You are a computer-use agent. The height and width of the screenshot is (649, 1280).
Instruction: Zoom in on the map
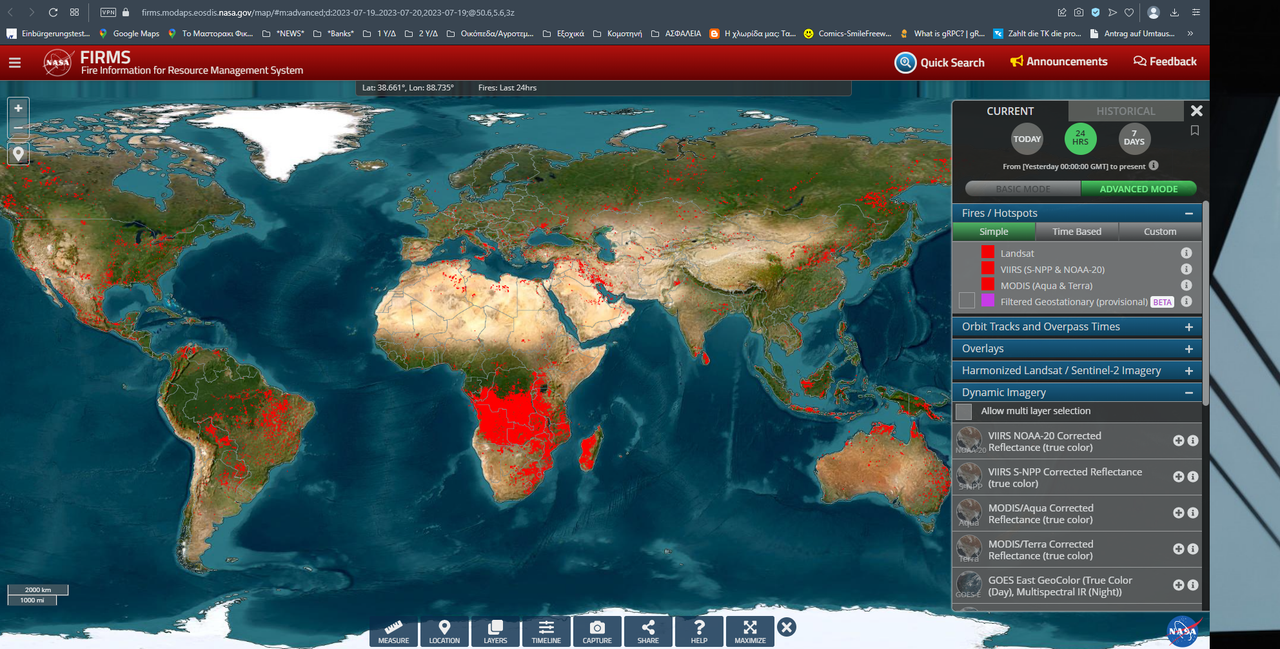pos(18,108)
